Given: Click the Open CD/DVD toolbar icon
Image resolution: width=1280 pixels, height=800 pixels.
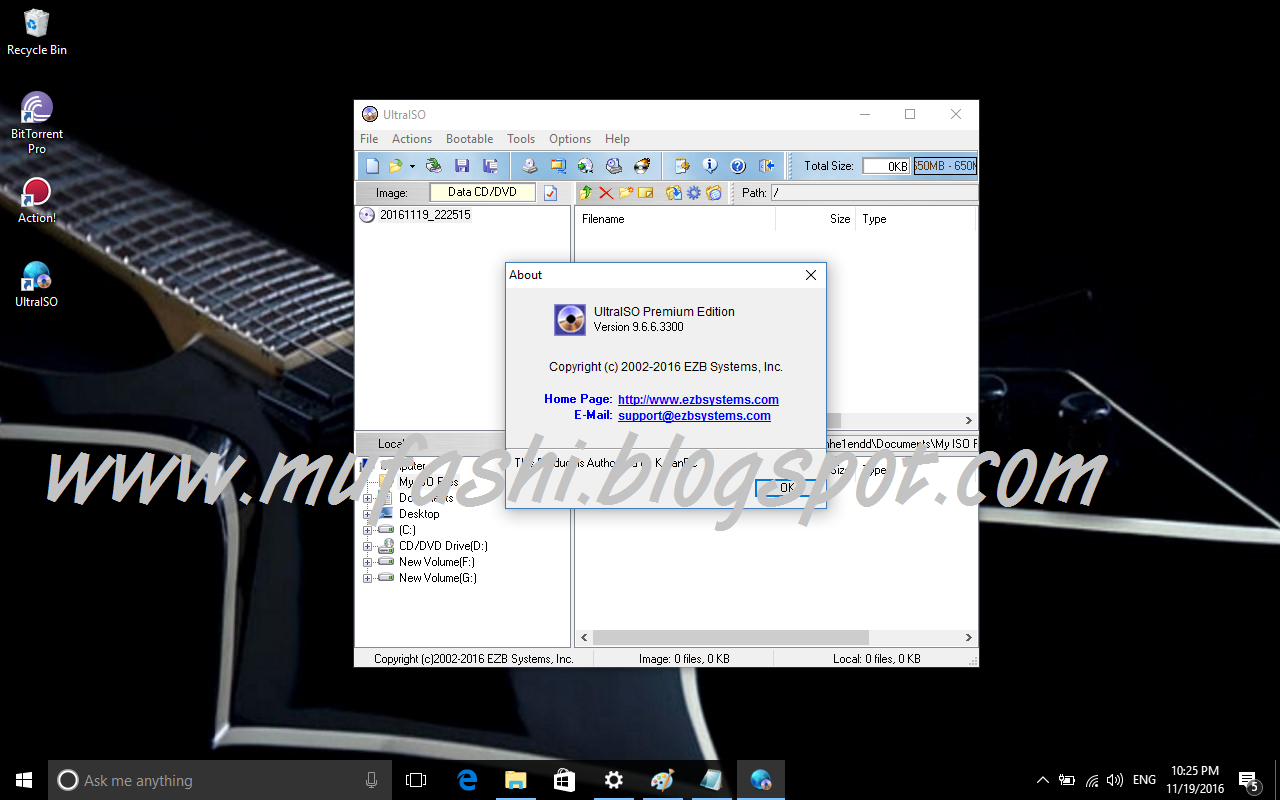Looking at the screenshot, I should (x=434, y=166).
